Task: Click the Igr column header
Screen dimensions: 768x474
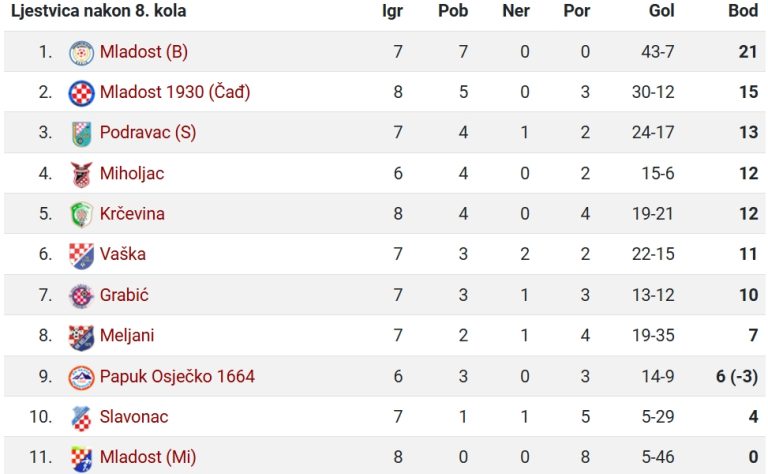Action: pos(392,11)
